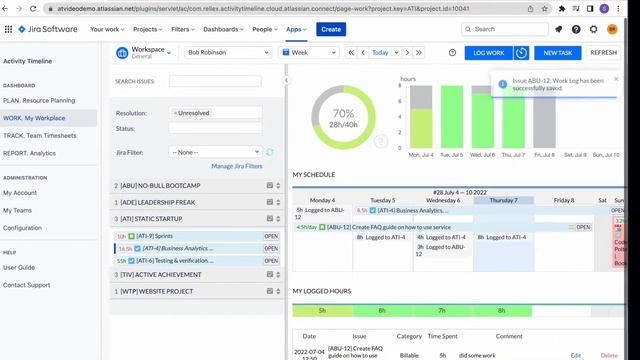Viewport: 640px width, 360px height.
Task: Open the Apps menu
Action: tap(296, 29)
